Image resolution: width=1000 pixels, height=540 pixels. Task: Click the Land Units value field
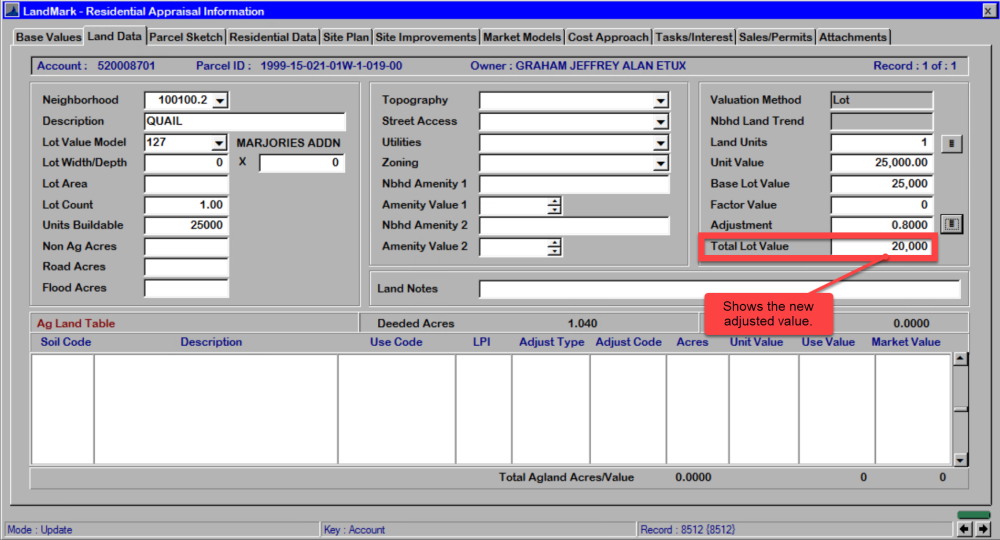(x=881, y=142)
